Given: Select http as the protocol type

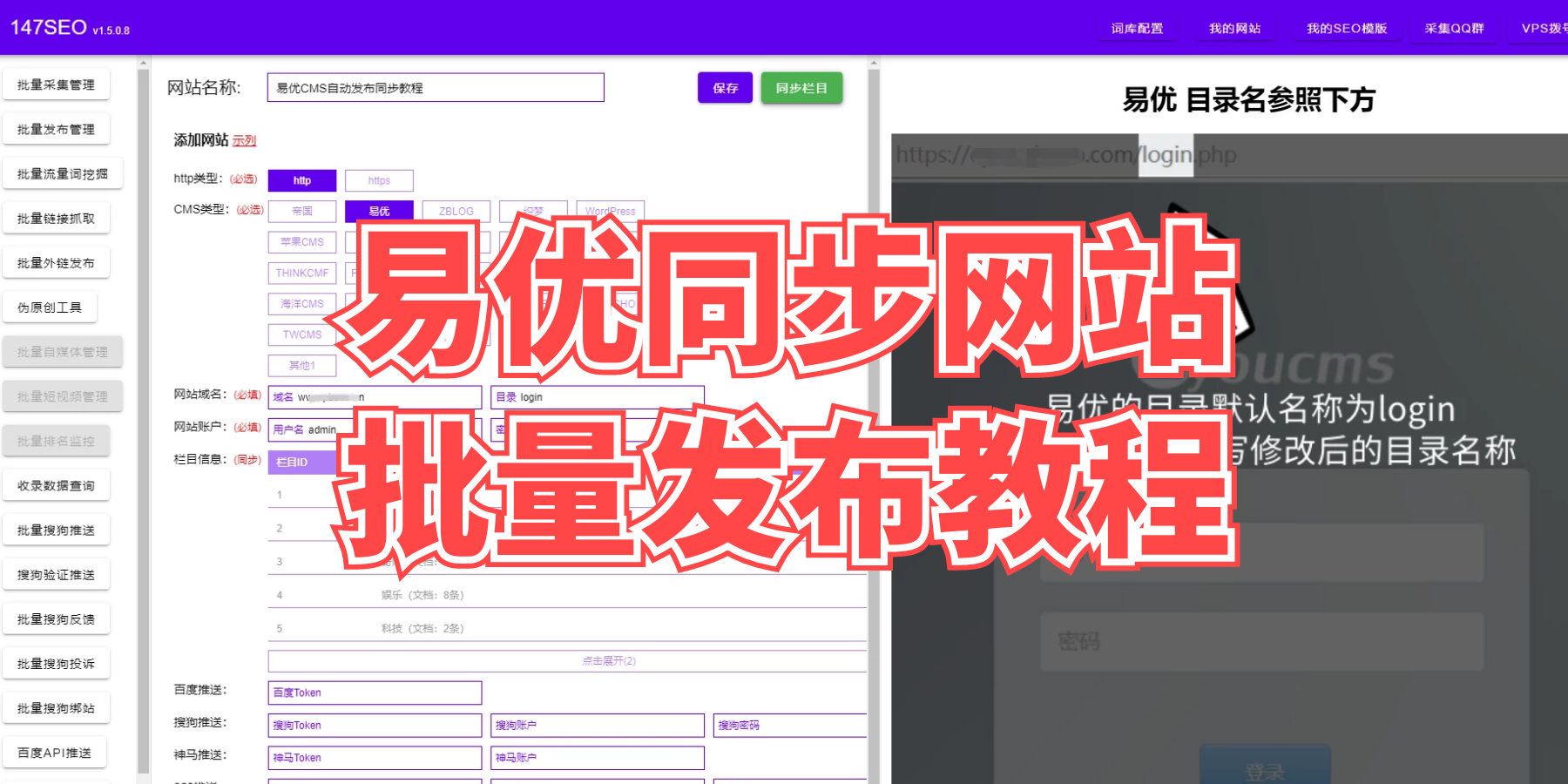Looking at the screenshot, I should coord(302,180).
